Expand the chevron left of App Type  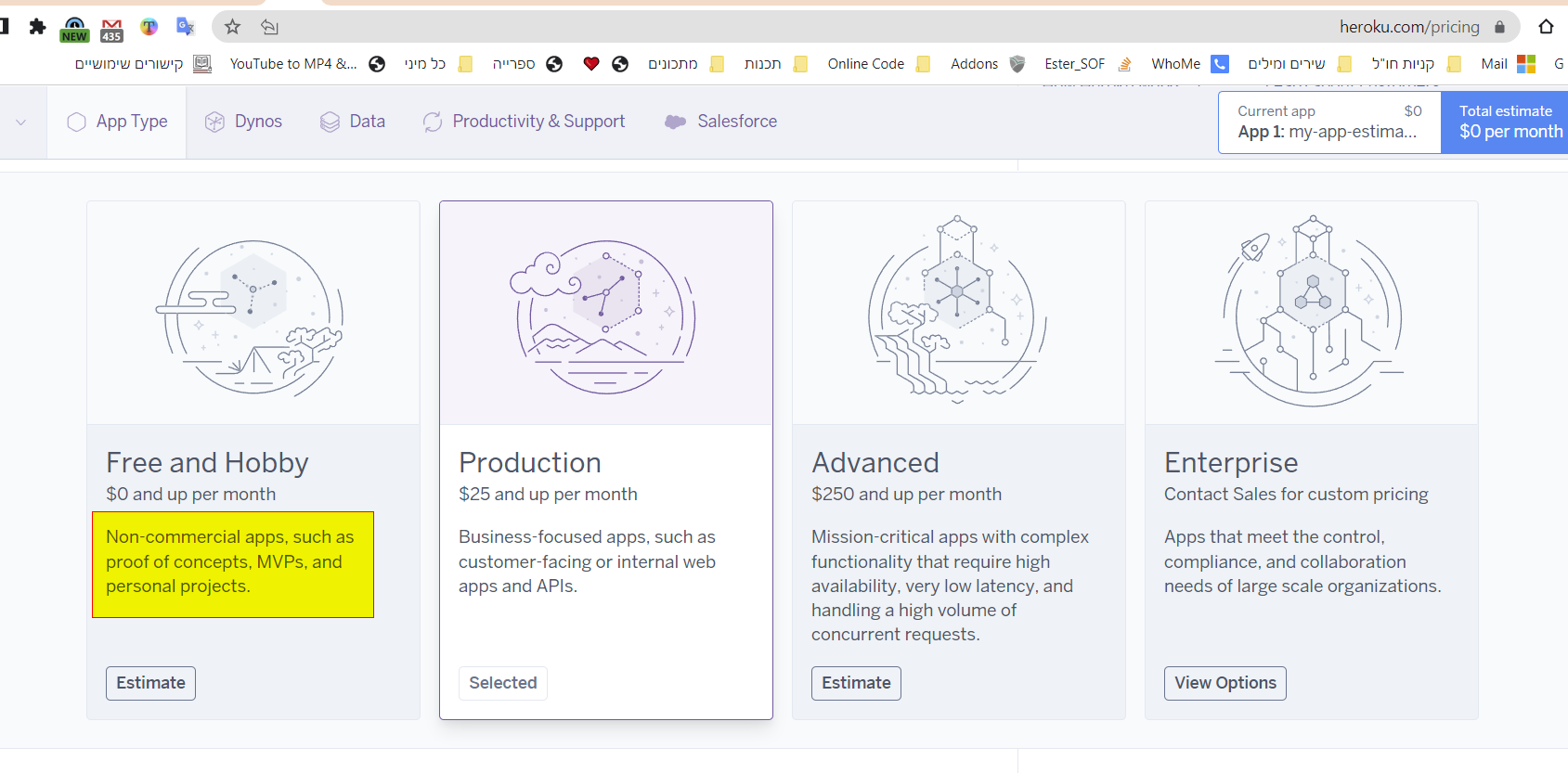21,122
